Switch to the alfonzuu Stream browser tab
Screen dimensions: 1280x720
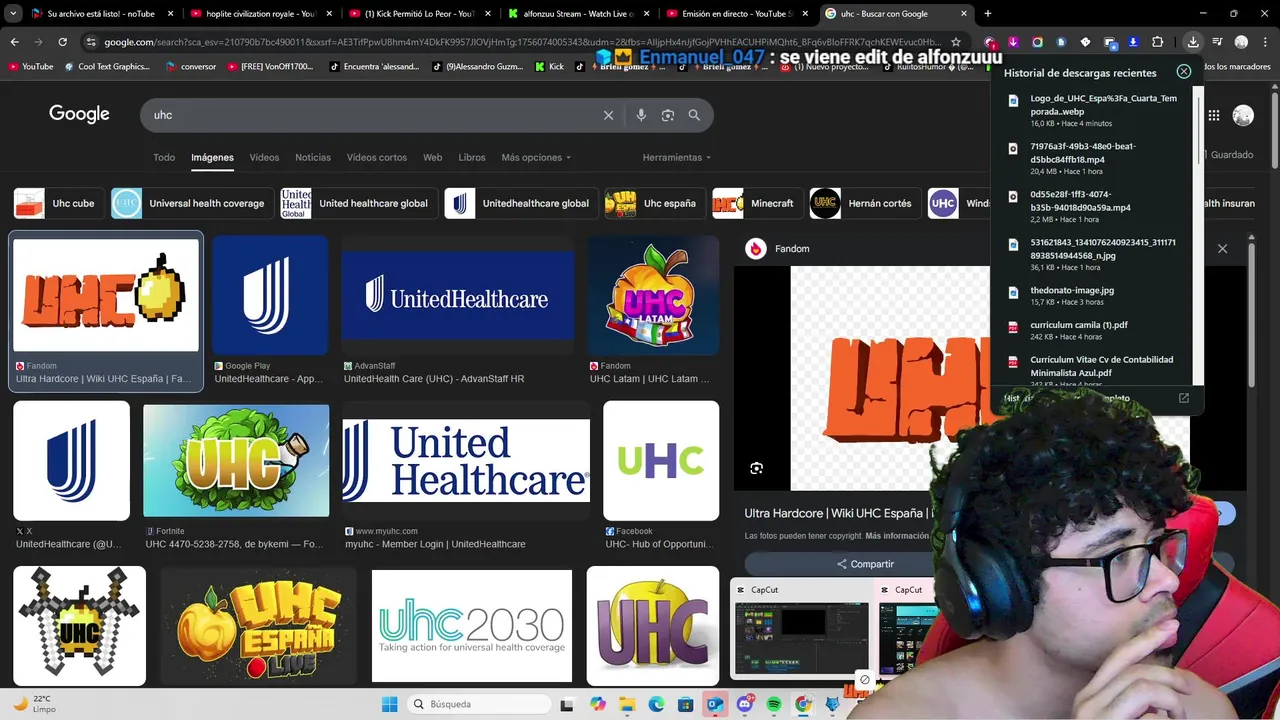[x=577, y=14]
